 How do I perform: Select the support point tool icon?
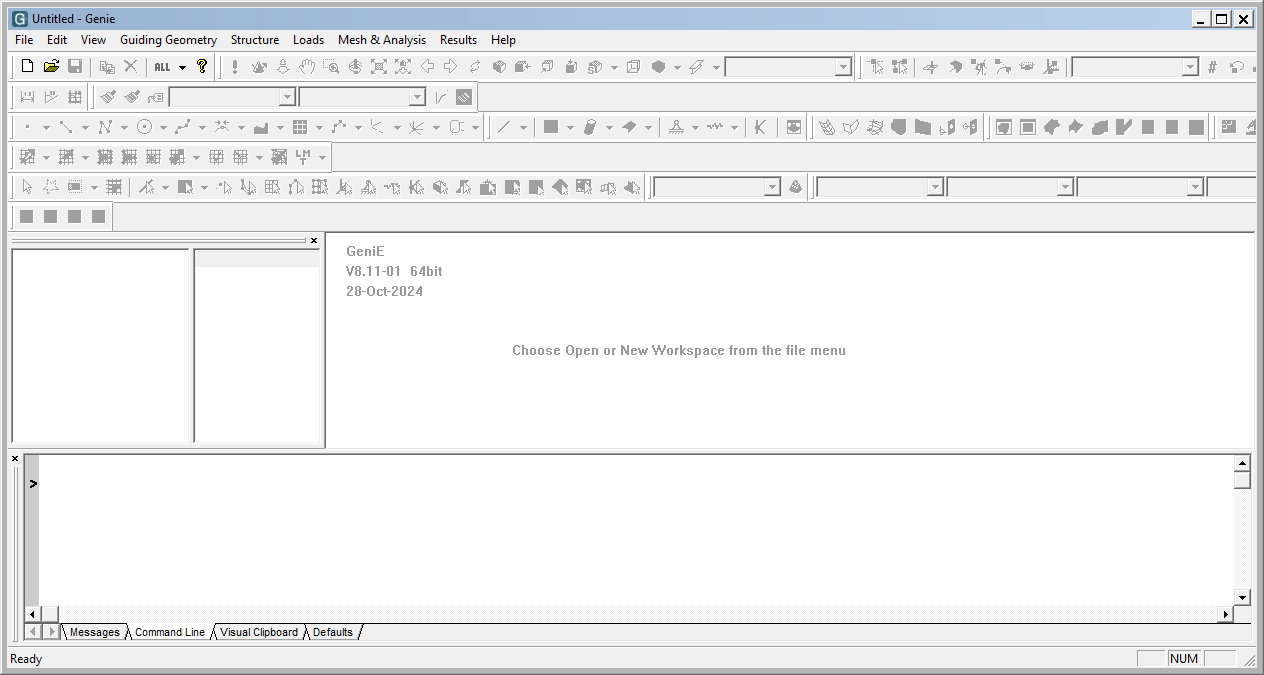pyautogui.click(x=676, y=127)
